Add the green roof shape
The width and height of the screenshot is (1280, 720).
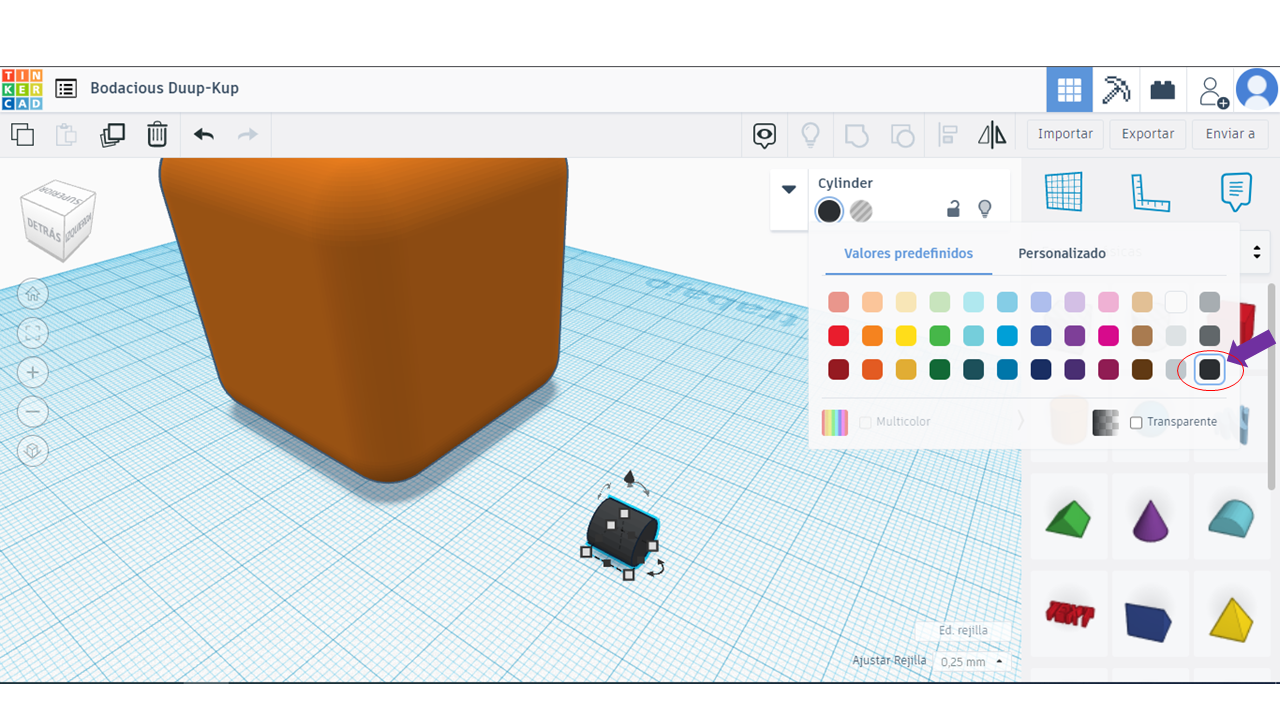point(1069,519)
